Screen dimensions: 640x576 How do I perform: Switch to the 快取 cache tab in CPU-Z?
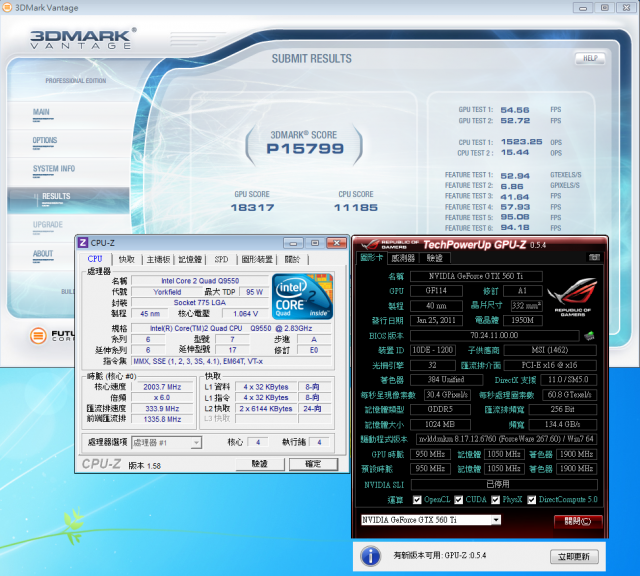[127, 259]
